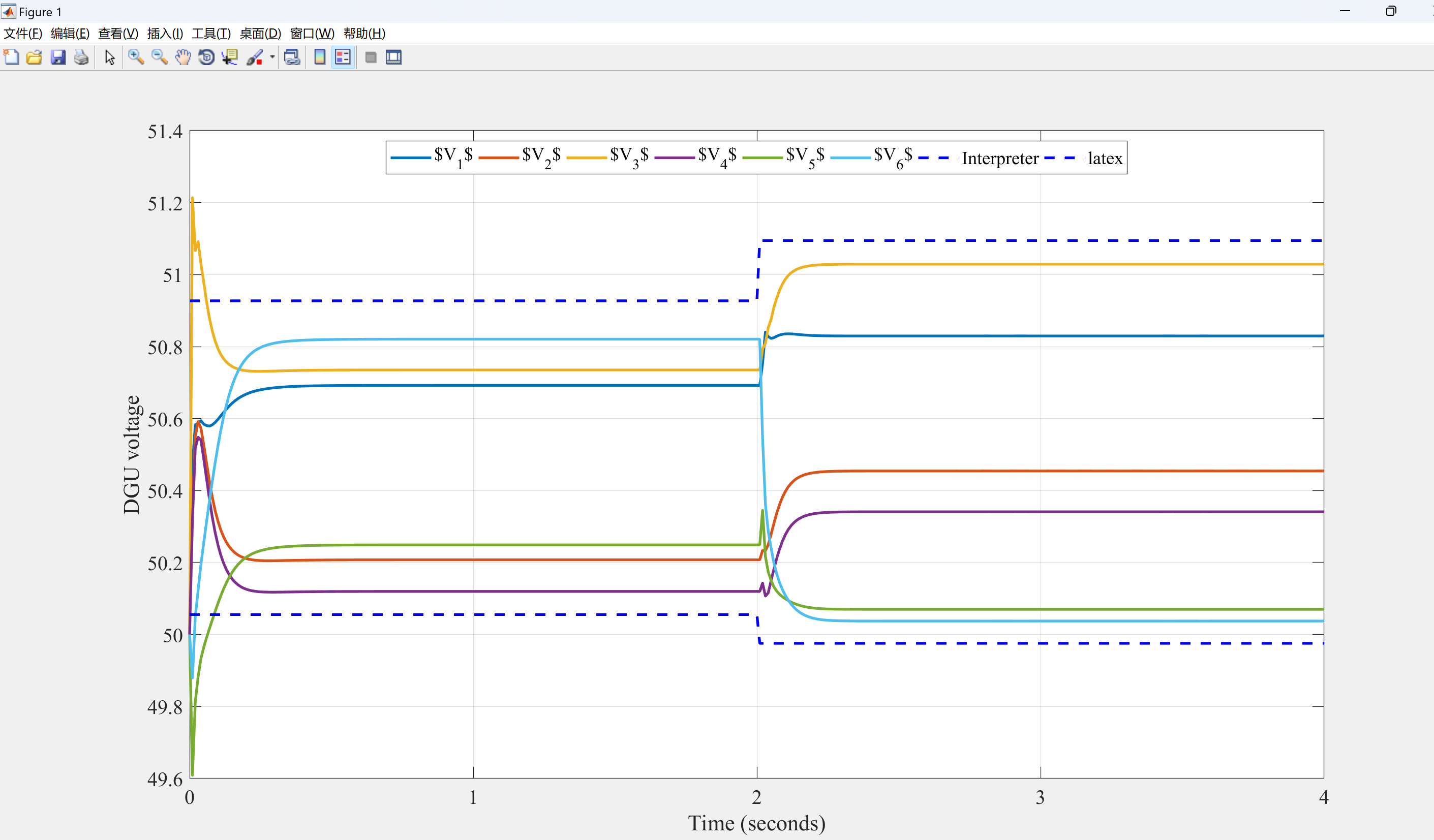Select the Time (seconds) x-axis label
Image resolution: width=1434 pixels, height=840 pixels.
click(757, 823)
